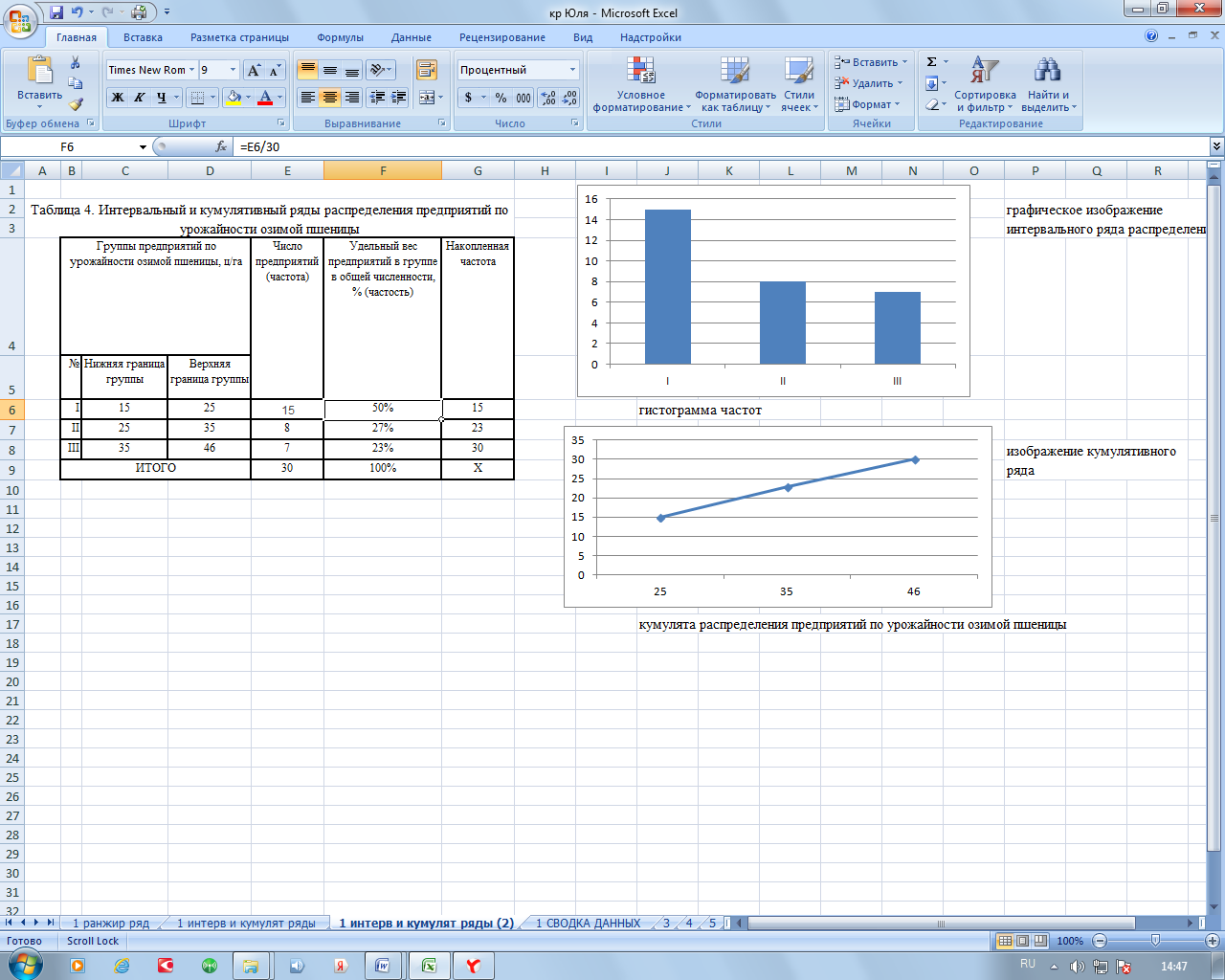Image resolution: width=1225 pixels, height=980 pixels.
Task: Increase font size with the large A button
Action: coord(254,70)
